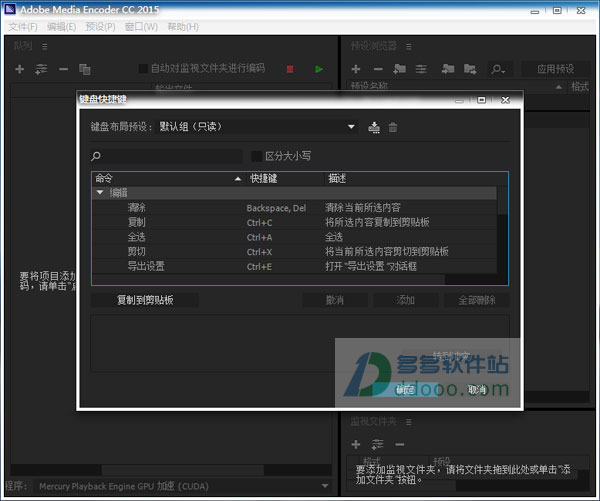Click the import presets icon

(448, 69)
